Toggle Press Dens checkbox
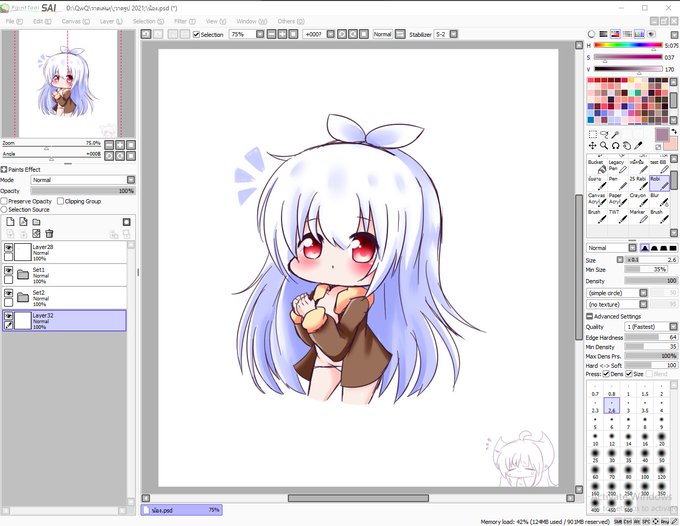Image resolution: width=680 pixels, height=526 pixels. coord(606,374)
